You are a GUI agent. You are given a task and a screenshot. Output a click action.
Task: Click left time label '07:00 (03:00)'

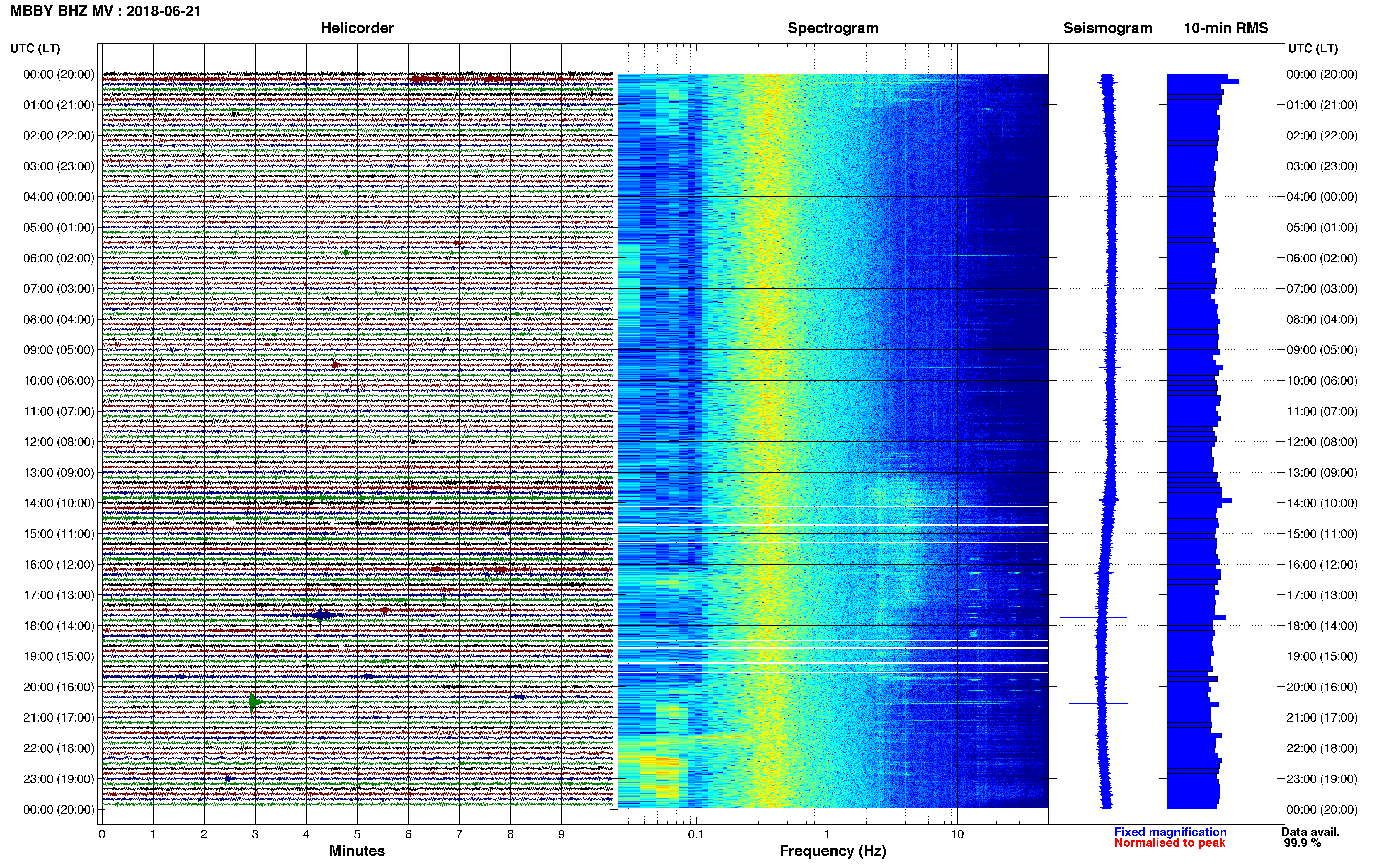(59, 289)
